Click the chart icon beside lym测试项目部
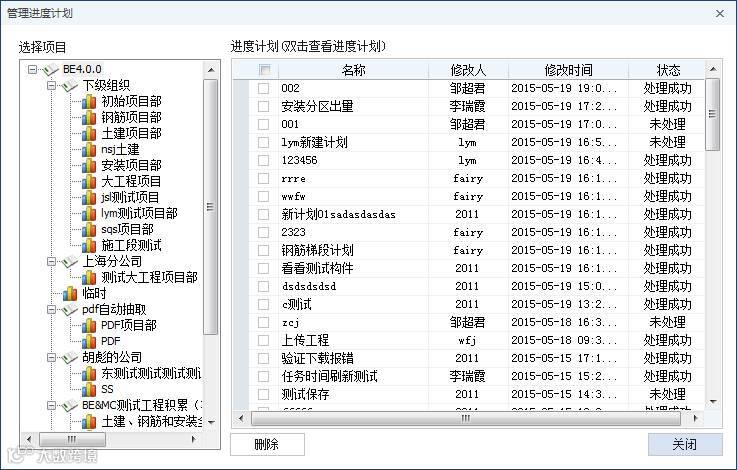This screenshot has width=737, height=470. tap(89, 213)
